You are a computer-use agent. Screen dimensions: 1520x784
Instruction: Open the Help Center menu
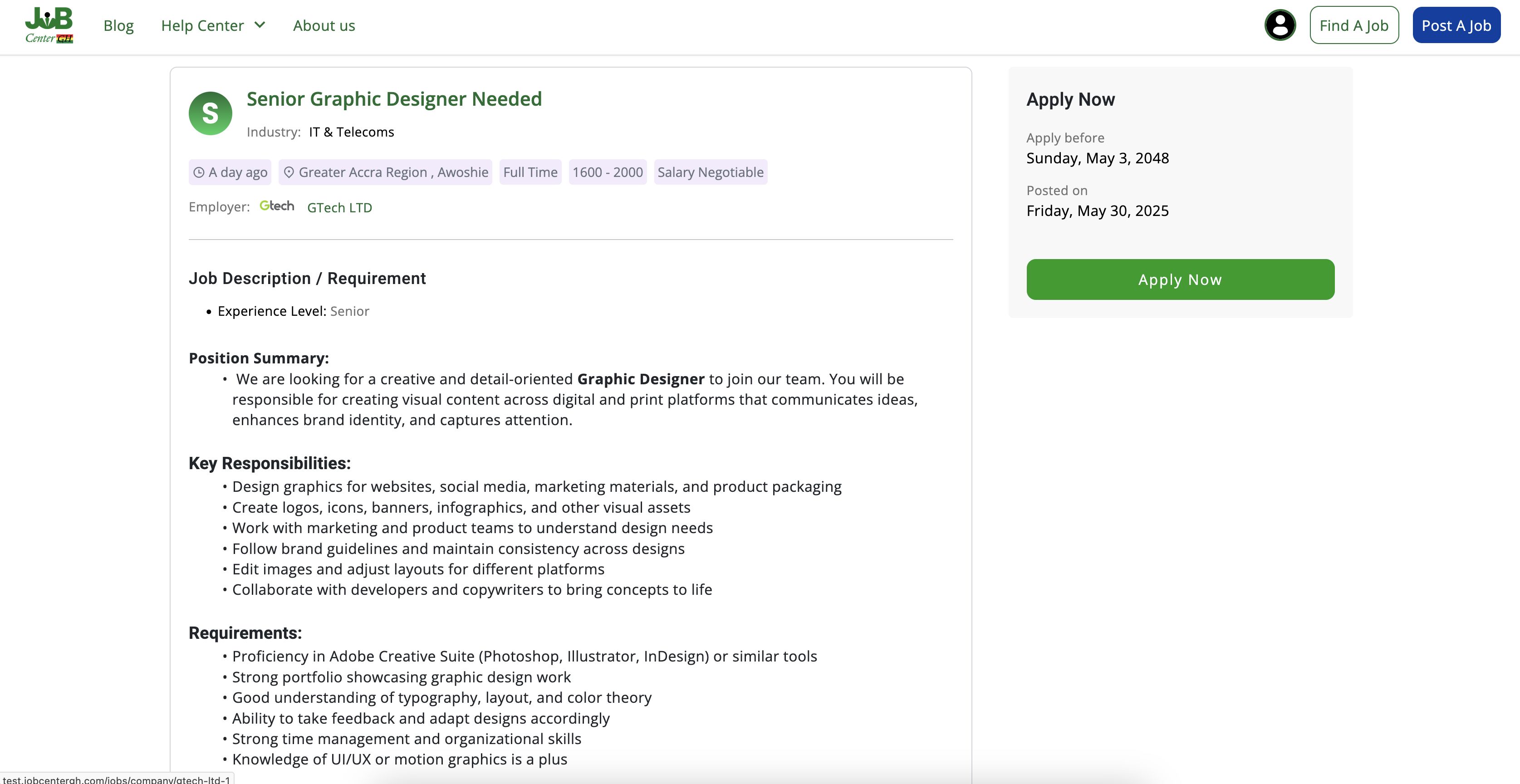[x=202, y=26]
